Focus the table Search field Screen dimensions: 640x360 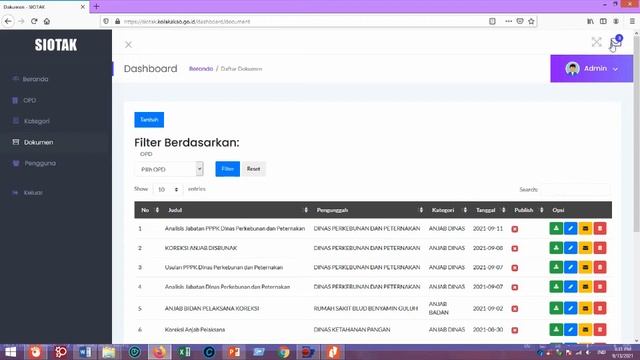pos(576,189)
